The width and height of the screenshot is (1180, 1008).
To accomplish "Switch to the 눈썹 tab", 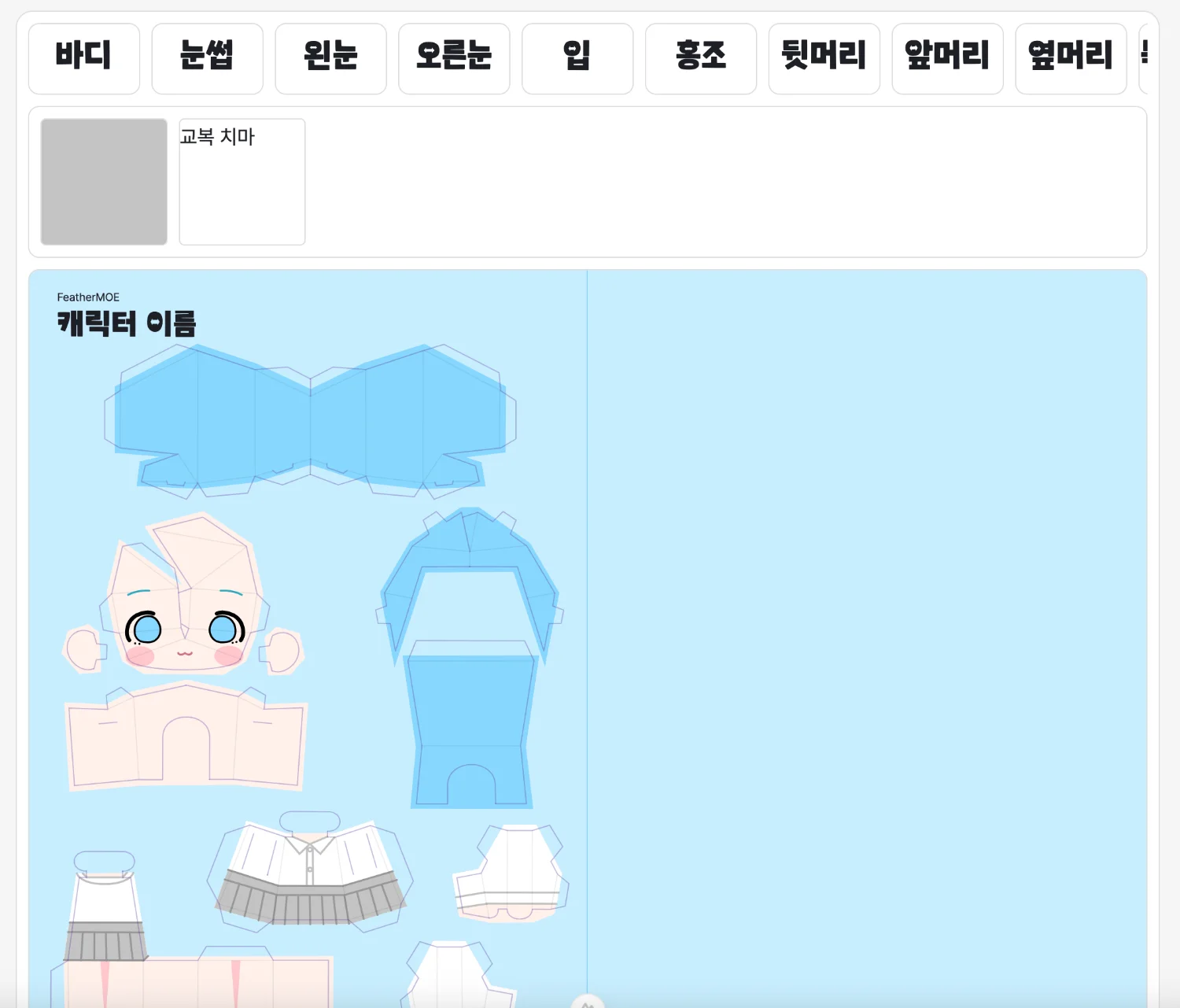I will 207,59.
